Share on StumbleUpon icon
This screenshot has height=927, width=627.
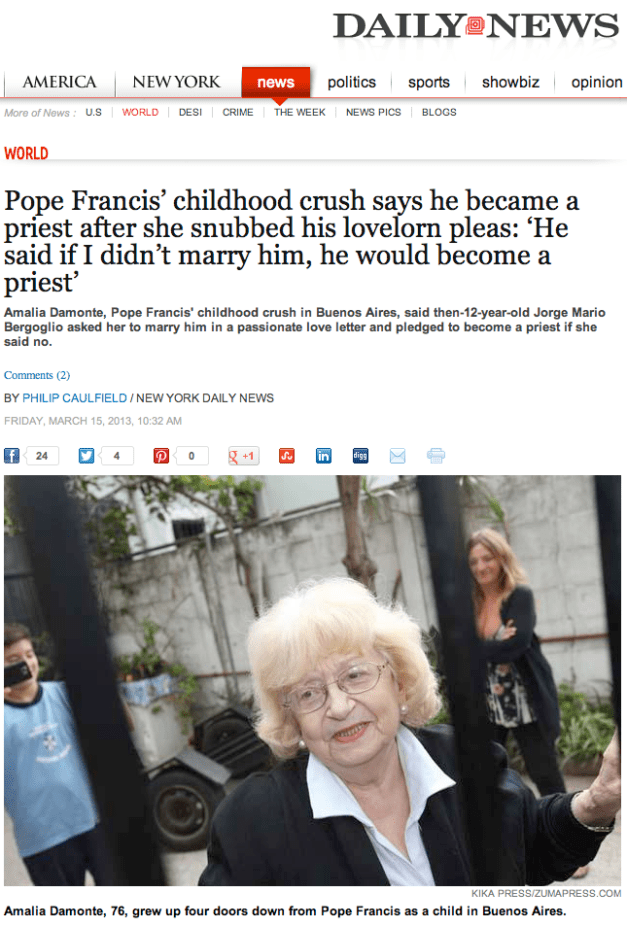[287, 456]
